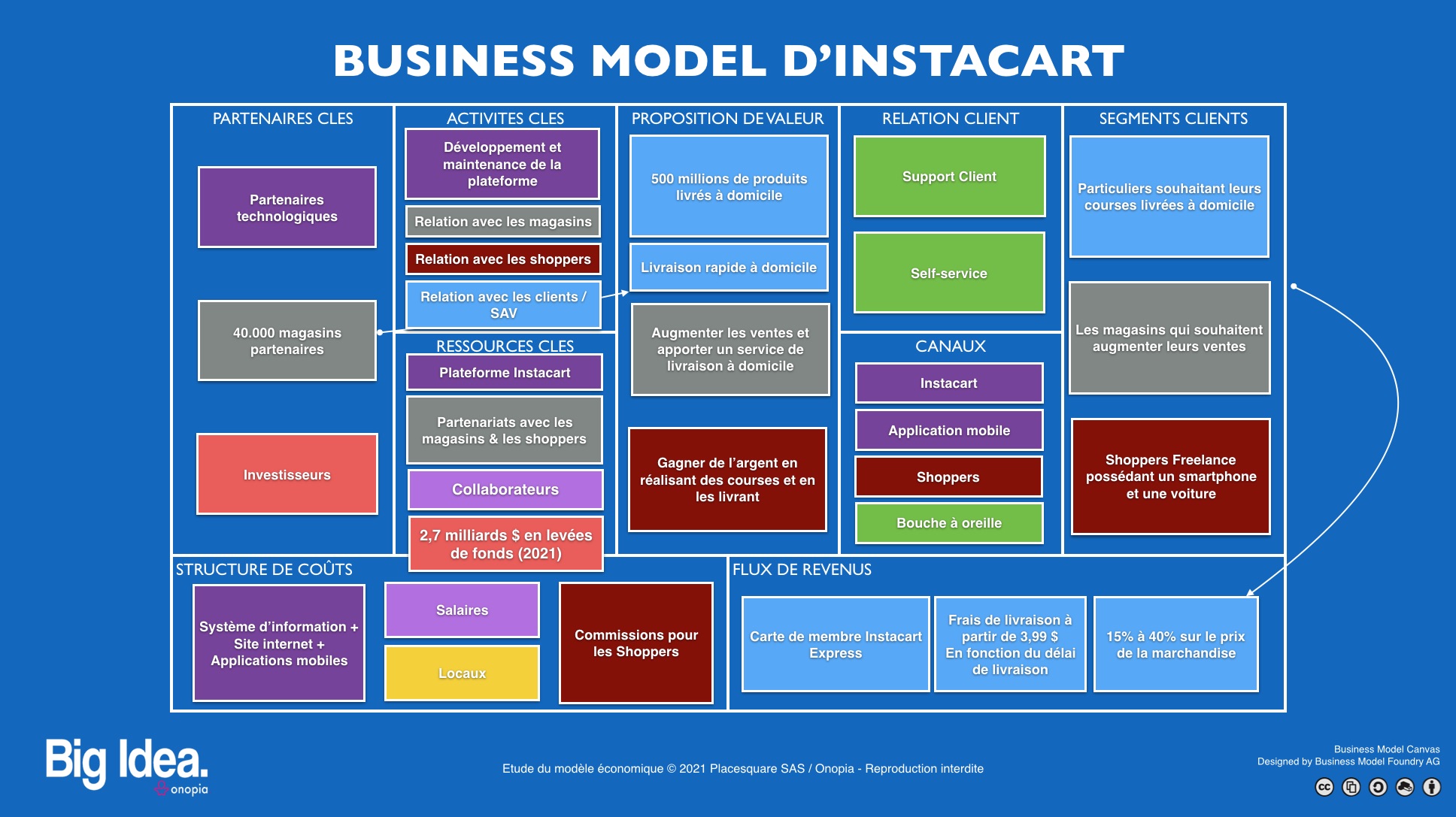Click the 'RELATION CLIENT' section heading
This screenshot has width=1456, height=817.
(951, 119)
